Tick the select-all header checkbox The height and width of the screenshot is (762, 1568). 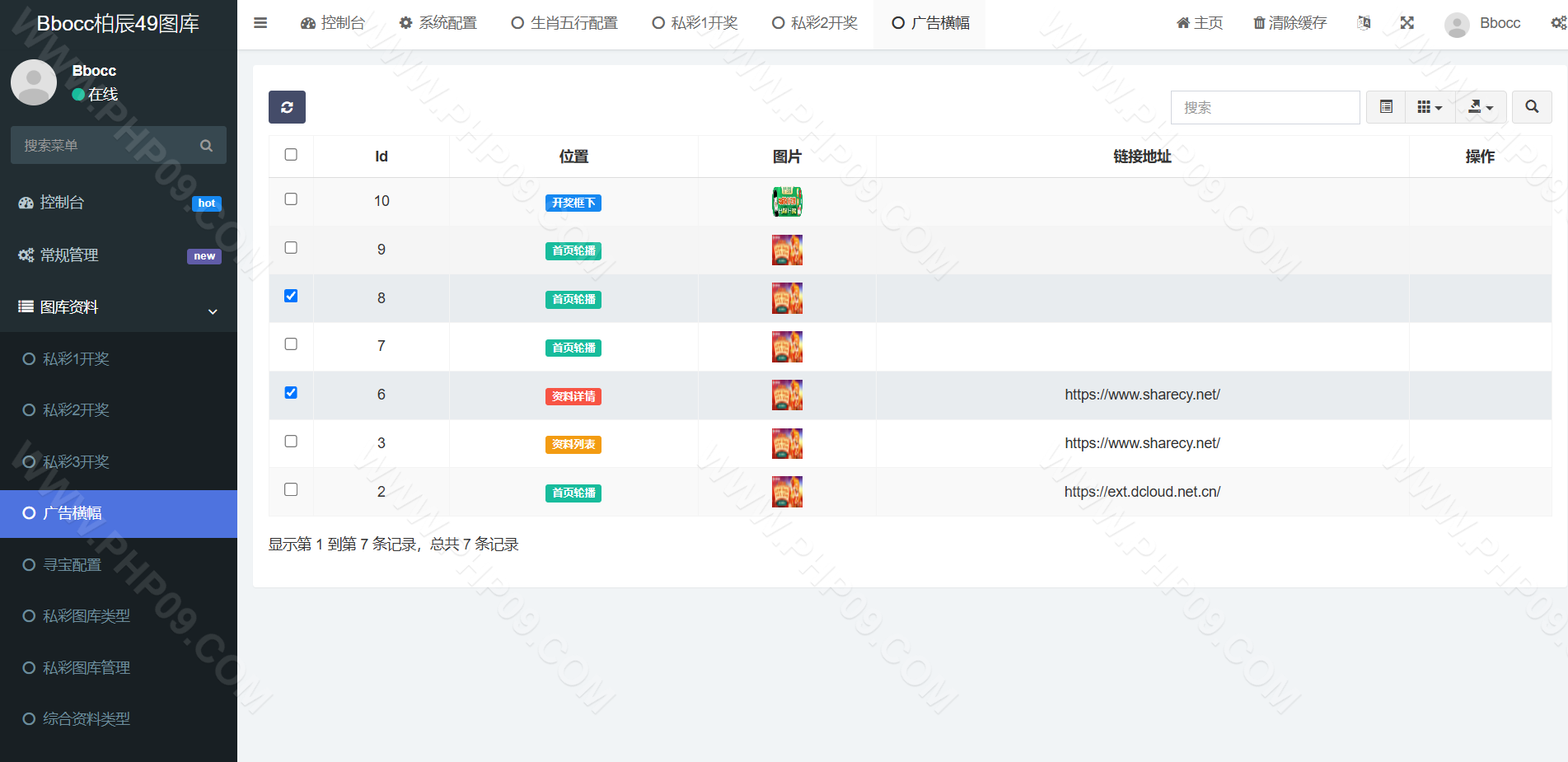291,155
